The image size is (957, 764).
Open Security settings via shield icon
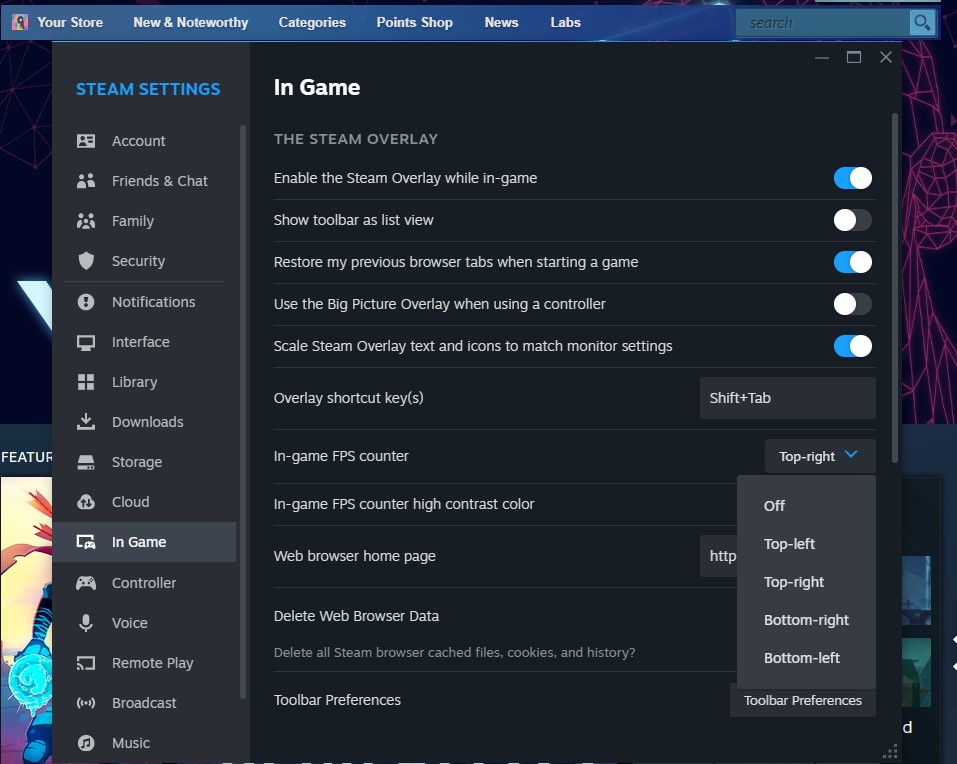86,261
